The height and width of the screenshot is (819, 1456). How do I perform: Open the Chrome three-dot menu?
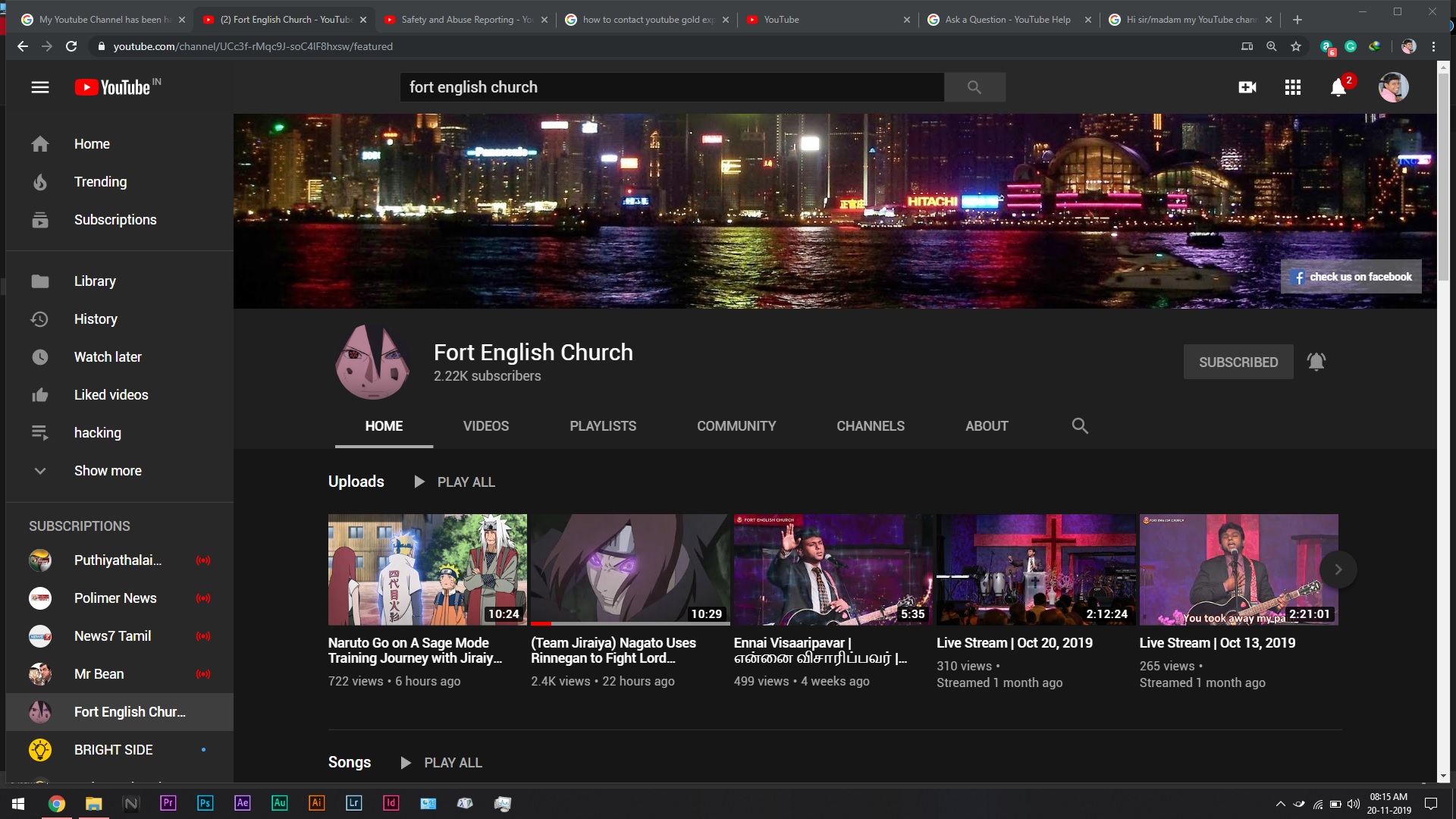(1433, 46)
